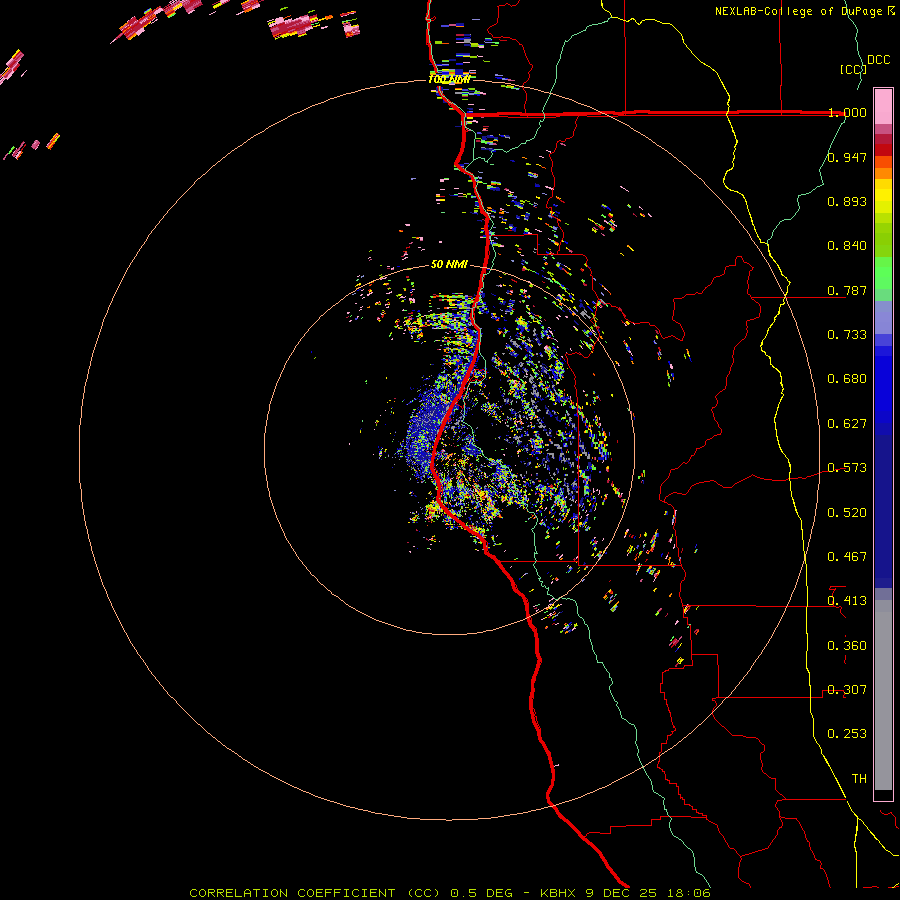Image resolution: width=900 pixels, height=900 pixels.
Task: Pick the gray lower section of the color bar
Action: click(883, 695)
